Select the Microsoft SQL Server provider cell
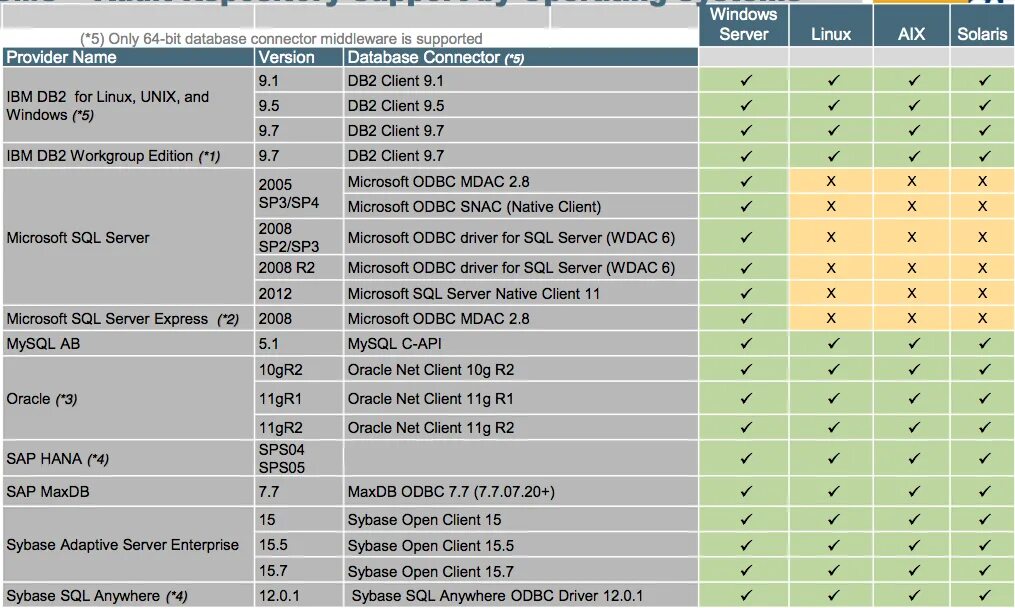This screenshot has width=1015, height=608. pyautogui.click(x=128, y=238)
